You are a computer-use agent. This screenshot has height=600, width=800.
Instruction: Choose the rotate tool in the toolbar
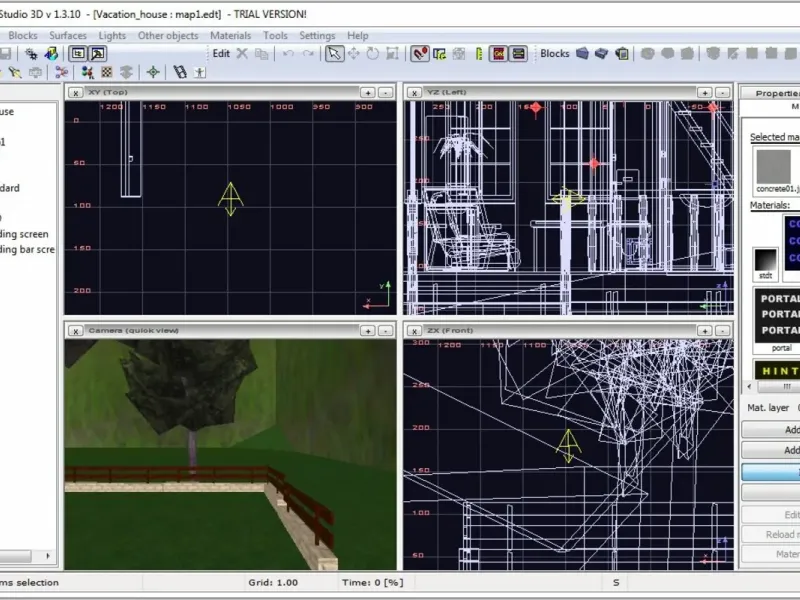pyautogui.click(x=372, y=54)
